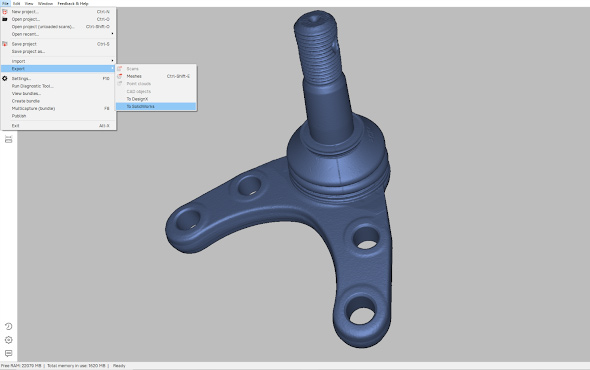The image size is (590, 370).
Task: Select the measurement tool icon in sidebar
Action: pos(8,139)
